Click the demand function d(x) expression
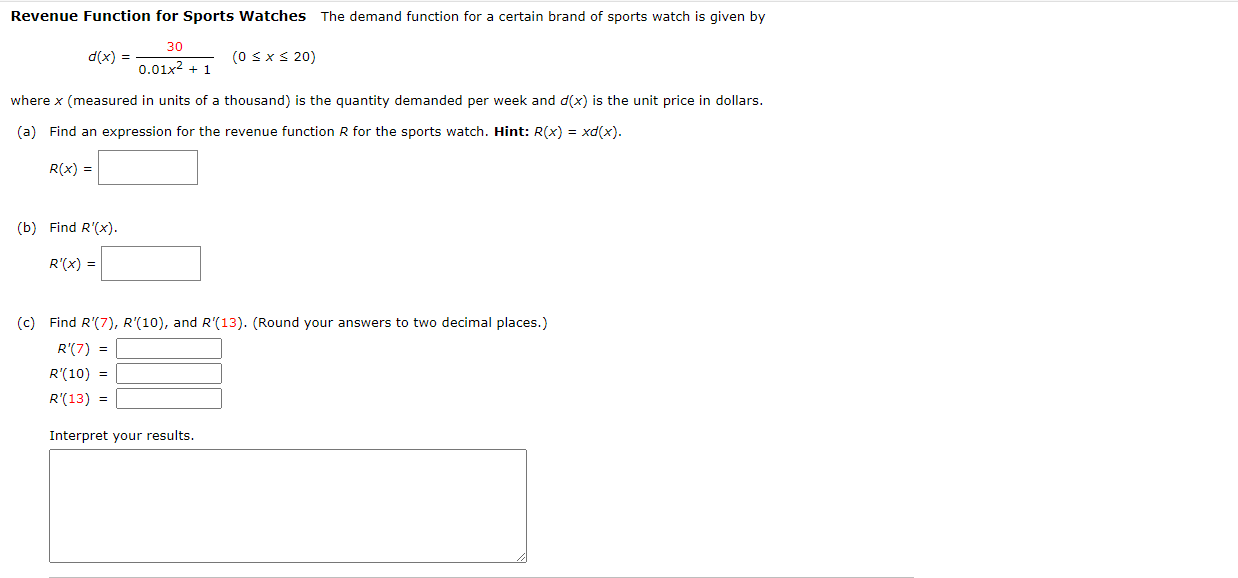The width and height of the screenshot is (1238, 578). 150,57
